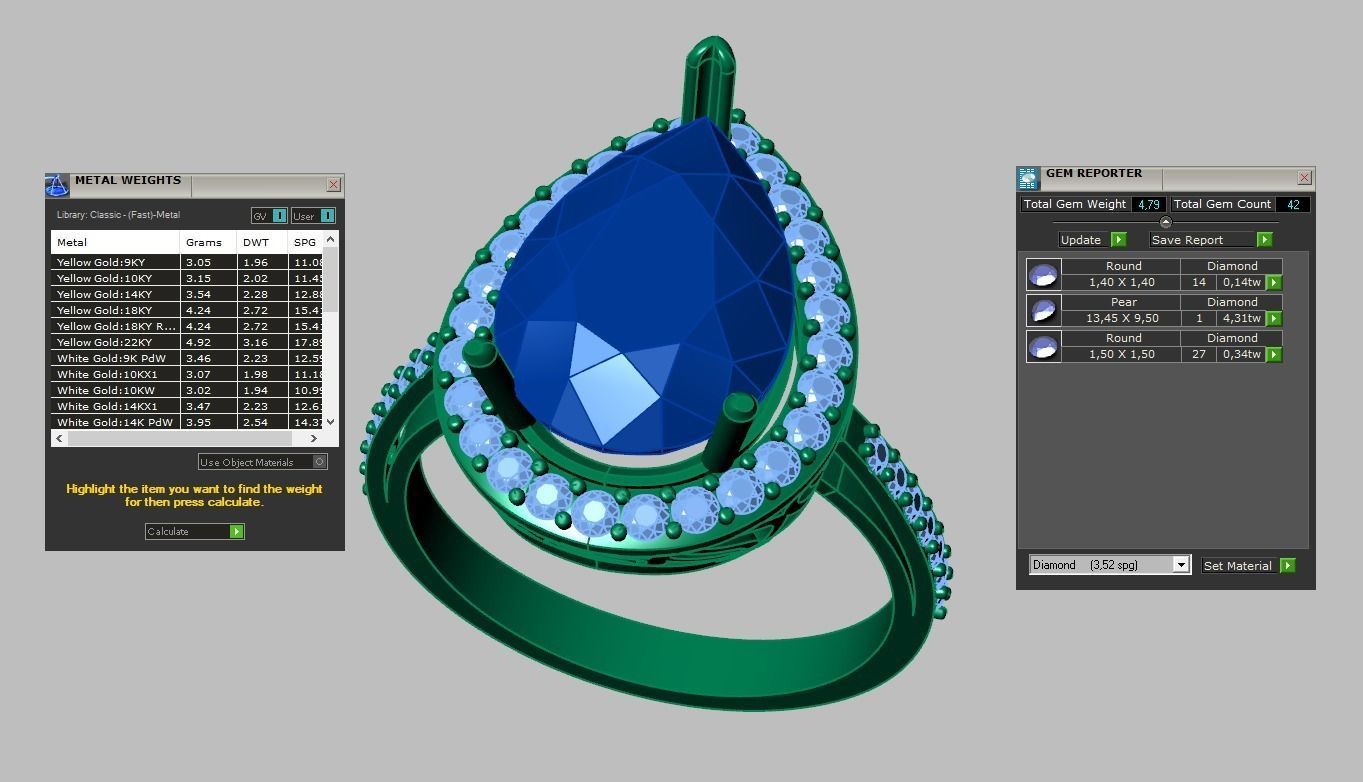Enable Use Object Materials option
1363x782 pixels.
[x=263, y=462]
